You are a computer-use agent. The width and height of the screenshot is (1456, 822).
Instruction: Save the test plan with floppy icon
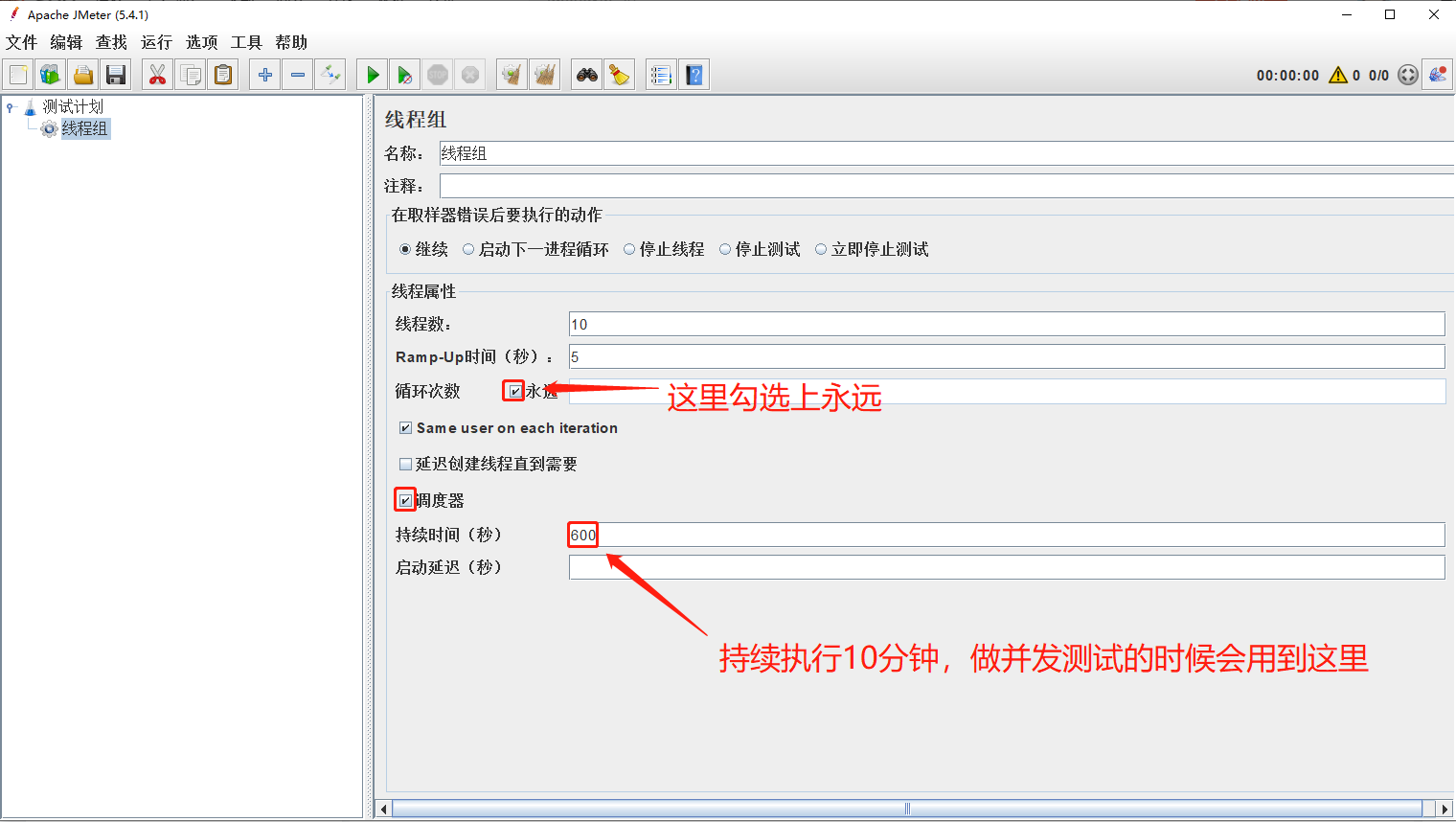tap(116, 75)
